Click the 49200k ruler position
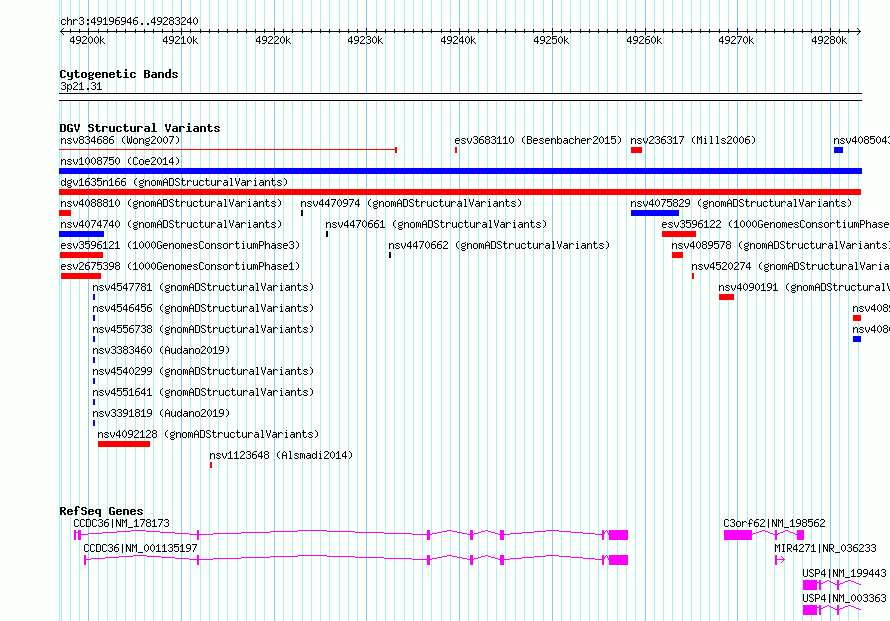 coord(87,40)
